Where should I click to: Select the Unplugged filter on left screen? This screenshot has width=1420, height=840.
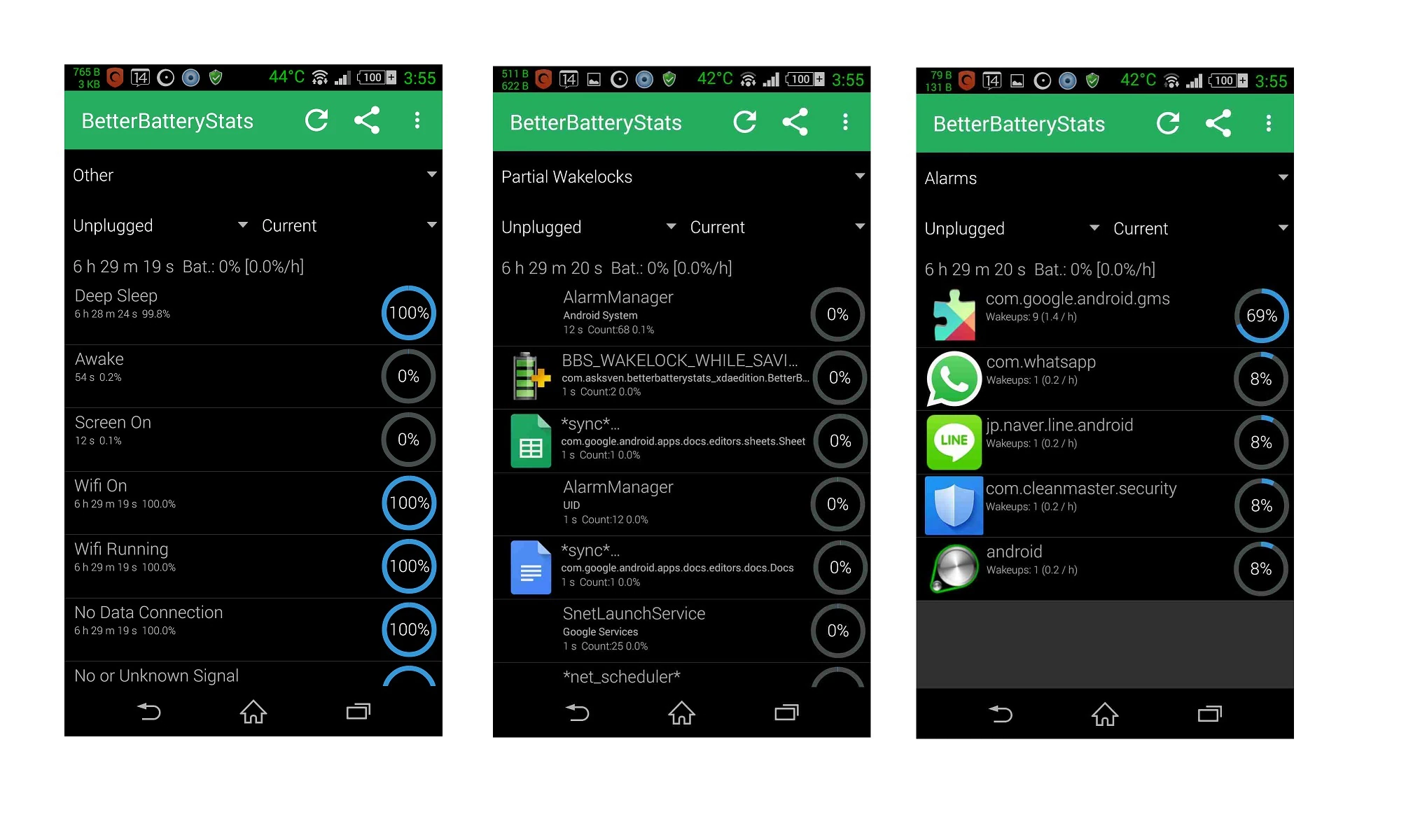(155, 225)
